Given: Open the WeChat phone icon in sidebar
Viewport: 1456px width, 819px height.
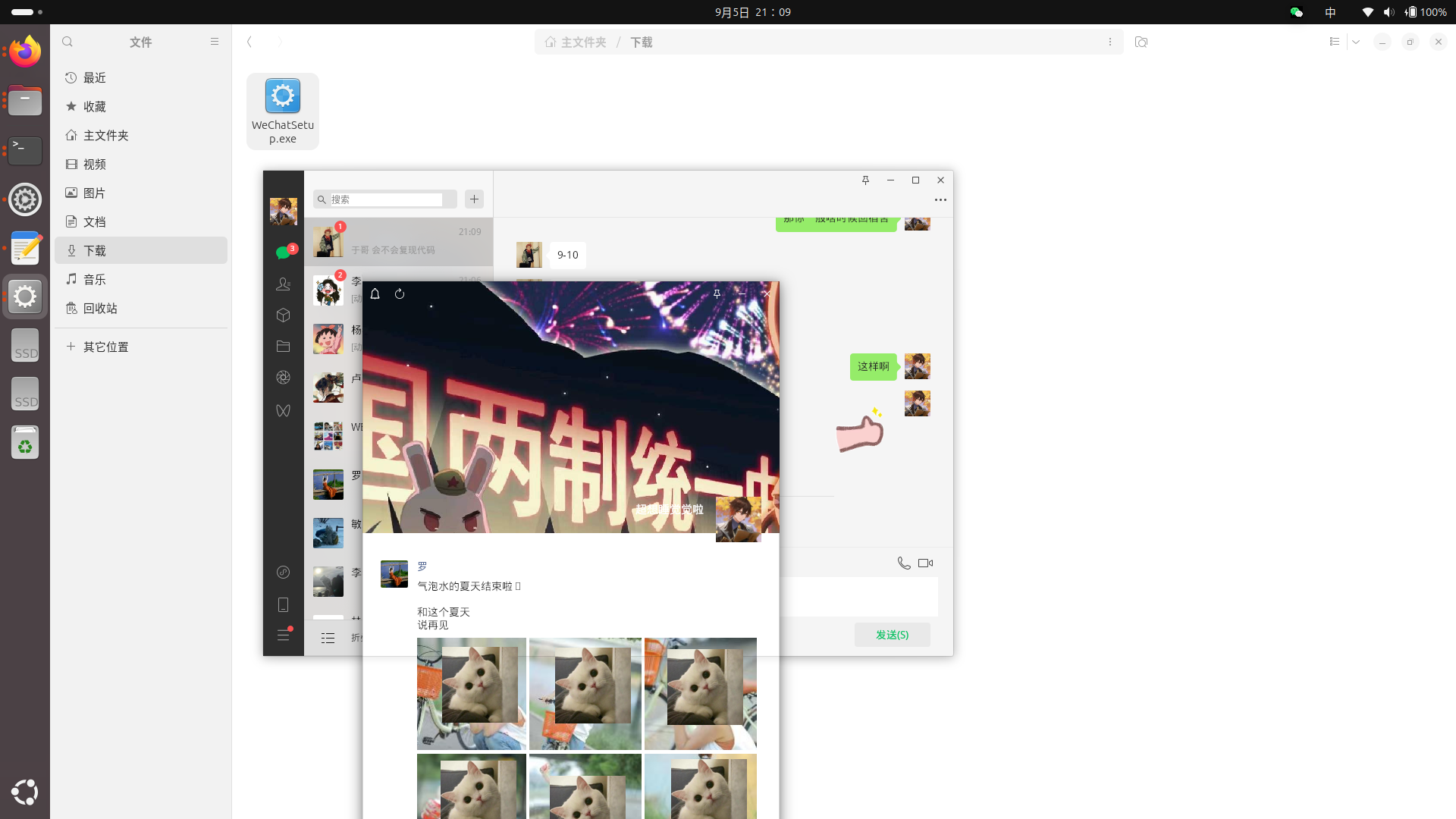Looking at the screenshot, I should (x=284, y=604).
